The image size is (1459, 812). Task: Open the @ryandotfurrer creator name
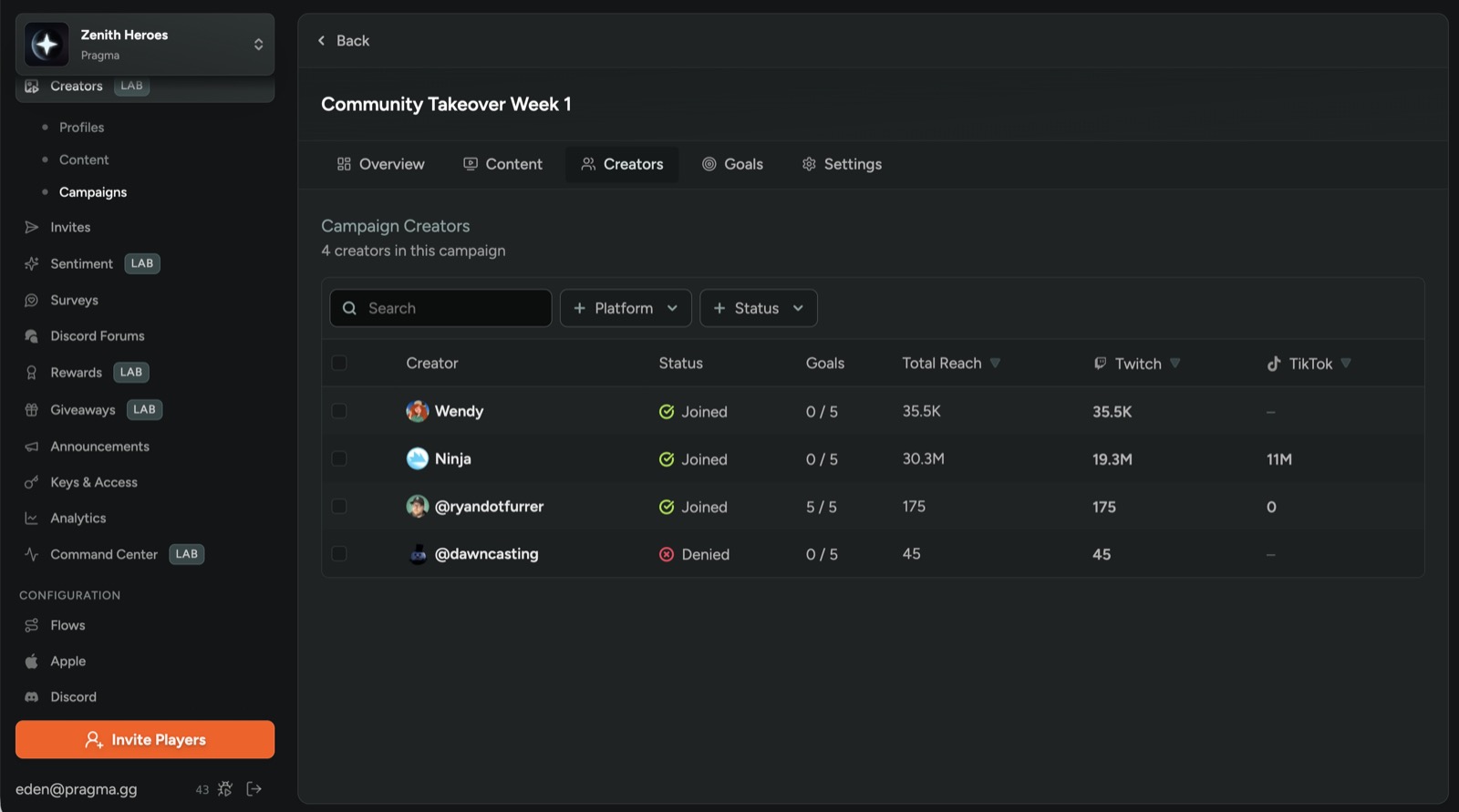click(489, 506)
